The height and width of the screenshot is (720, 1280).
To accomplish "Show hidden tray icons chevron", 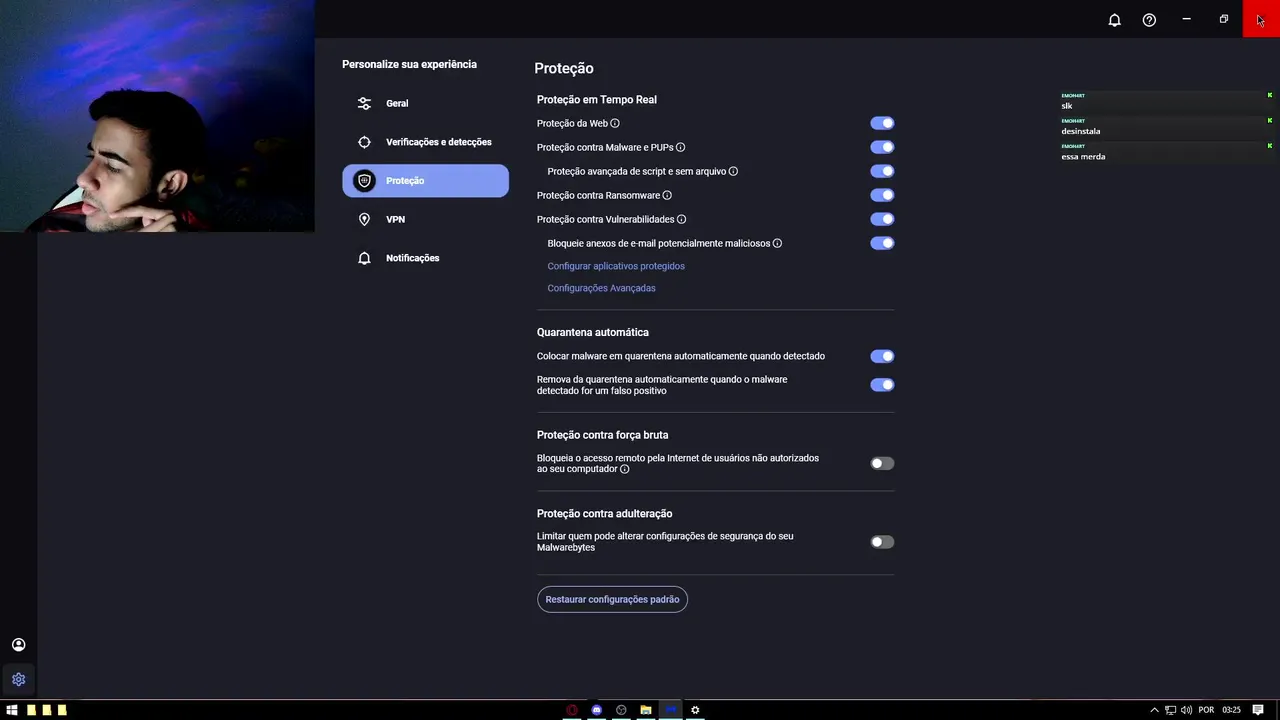I will [x=1154, y=710].
